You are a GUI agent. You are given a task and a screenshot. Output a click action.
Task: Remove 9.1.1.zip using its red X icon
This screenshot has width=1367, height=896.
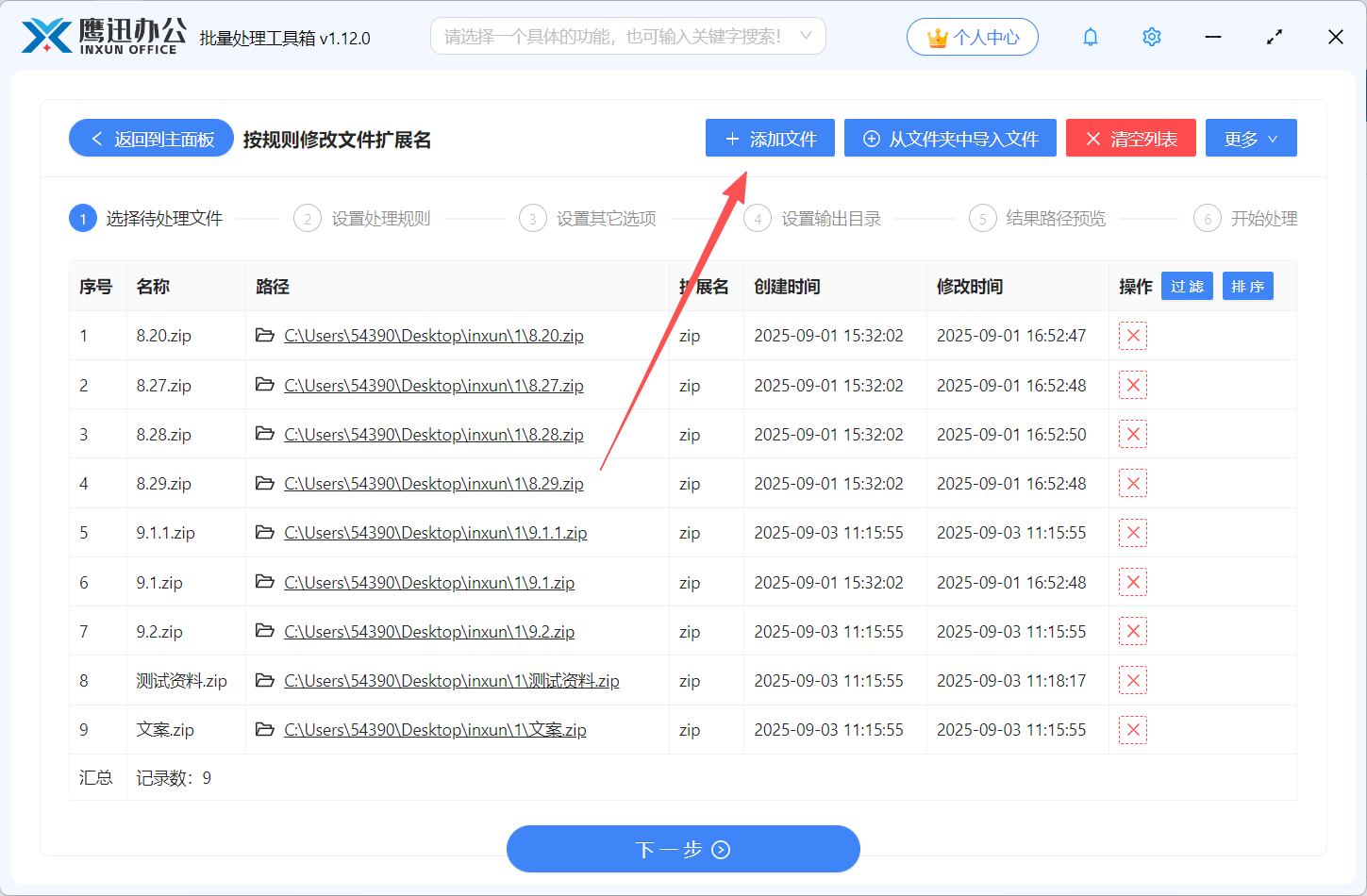pos(1133,533)
